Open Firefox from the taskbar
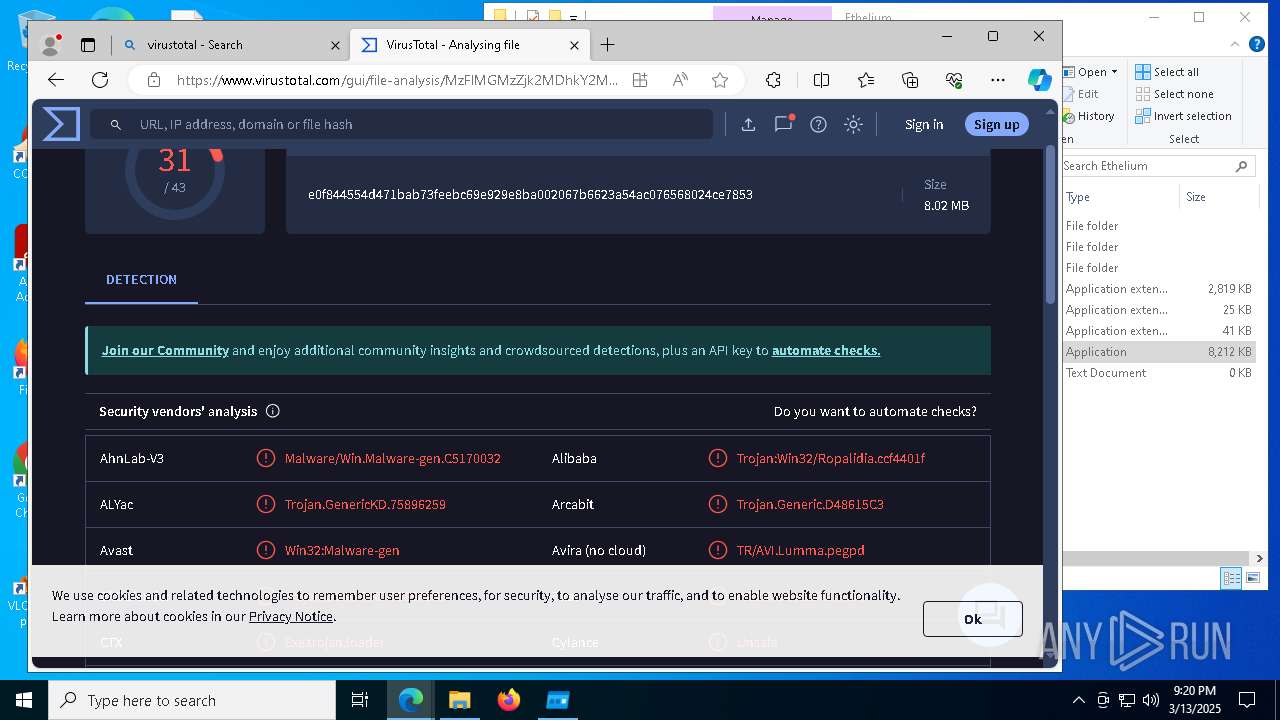The width and height of the screenshot is (1280, 720). [509, 700]
